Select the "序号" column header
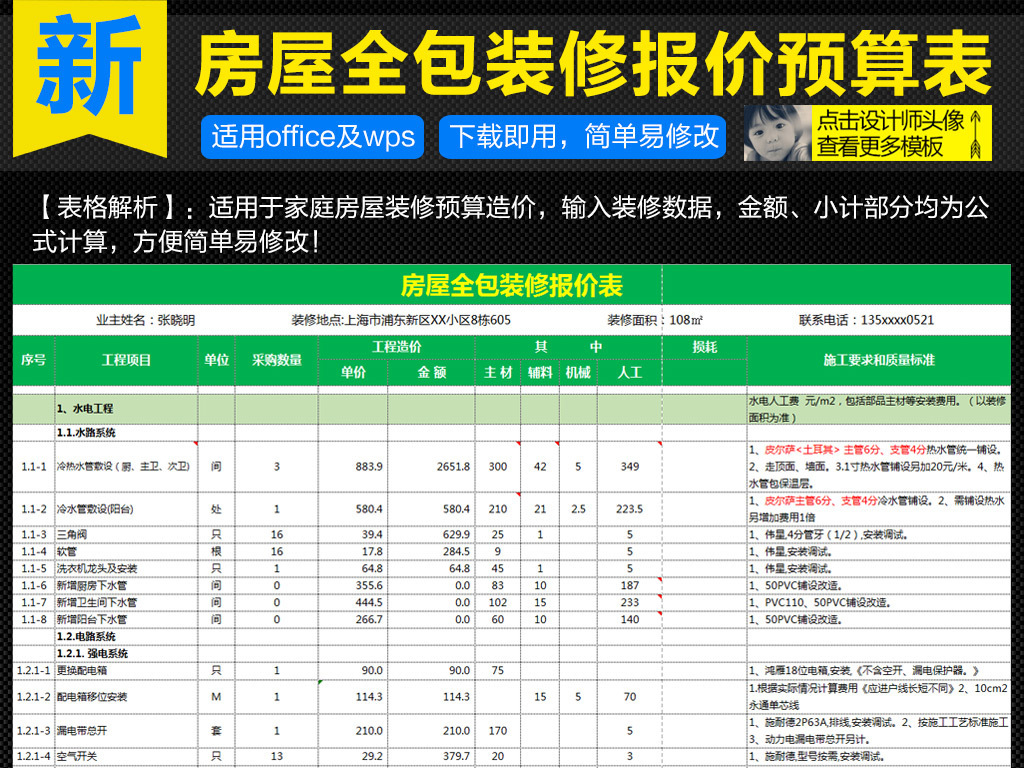Image resolution: width=1024 pixels, height=768 pixels. [33, 360]
